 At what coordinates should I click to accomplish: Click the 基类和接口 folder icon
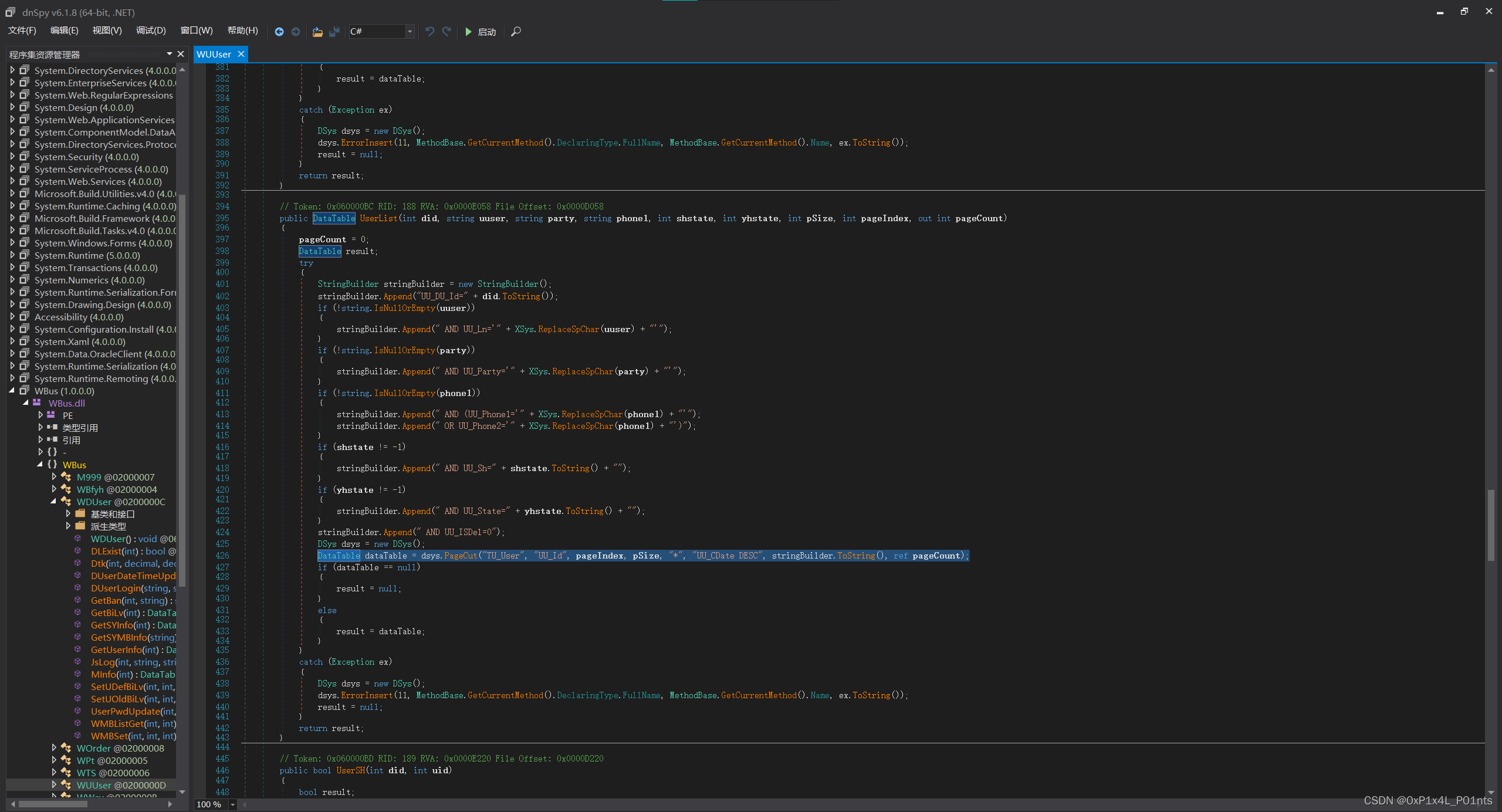tap(80, 513)
